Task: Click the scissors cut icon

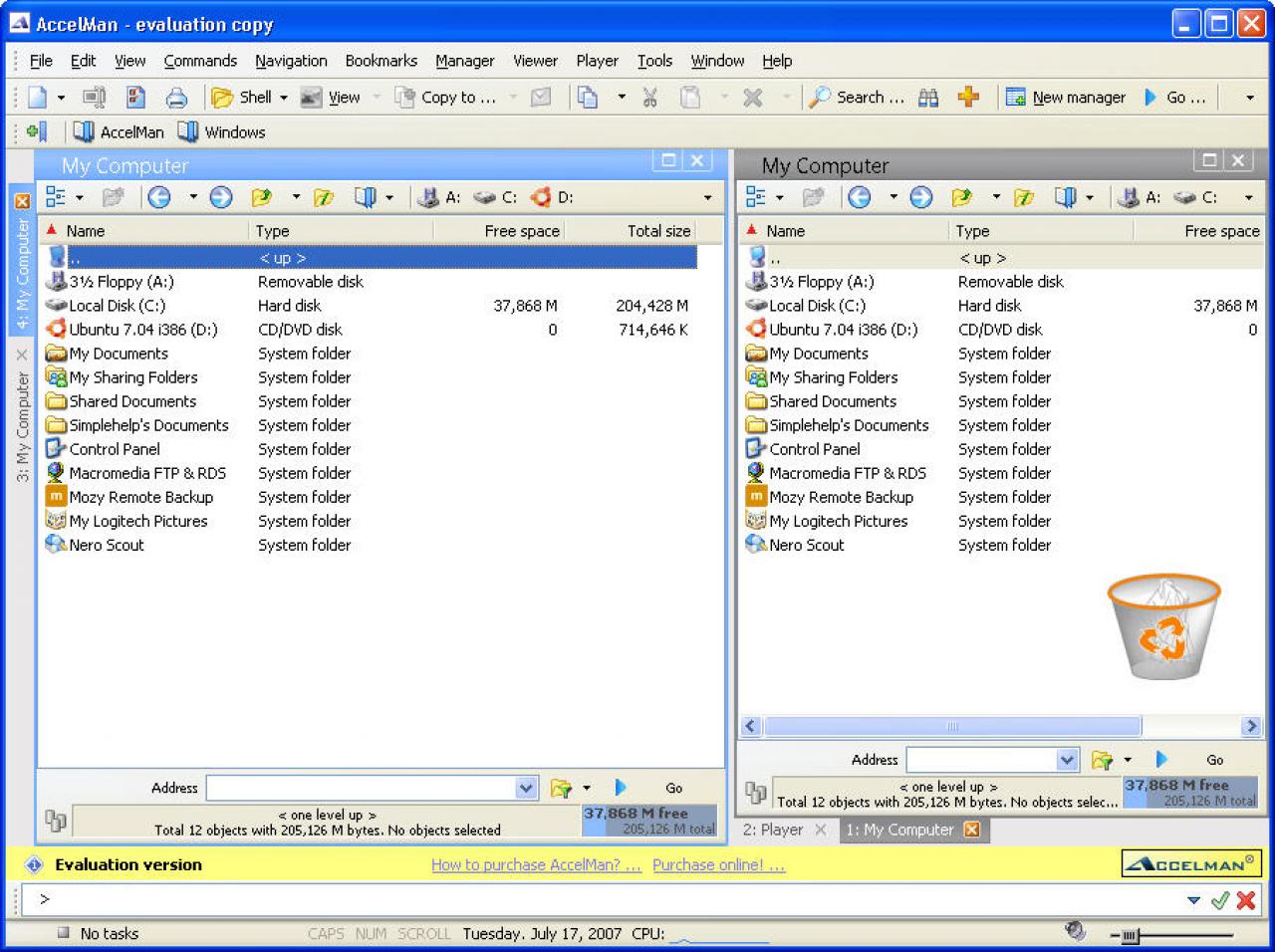Action: click(650, 97)
